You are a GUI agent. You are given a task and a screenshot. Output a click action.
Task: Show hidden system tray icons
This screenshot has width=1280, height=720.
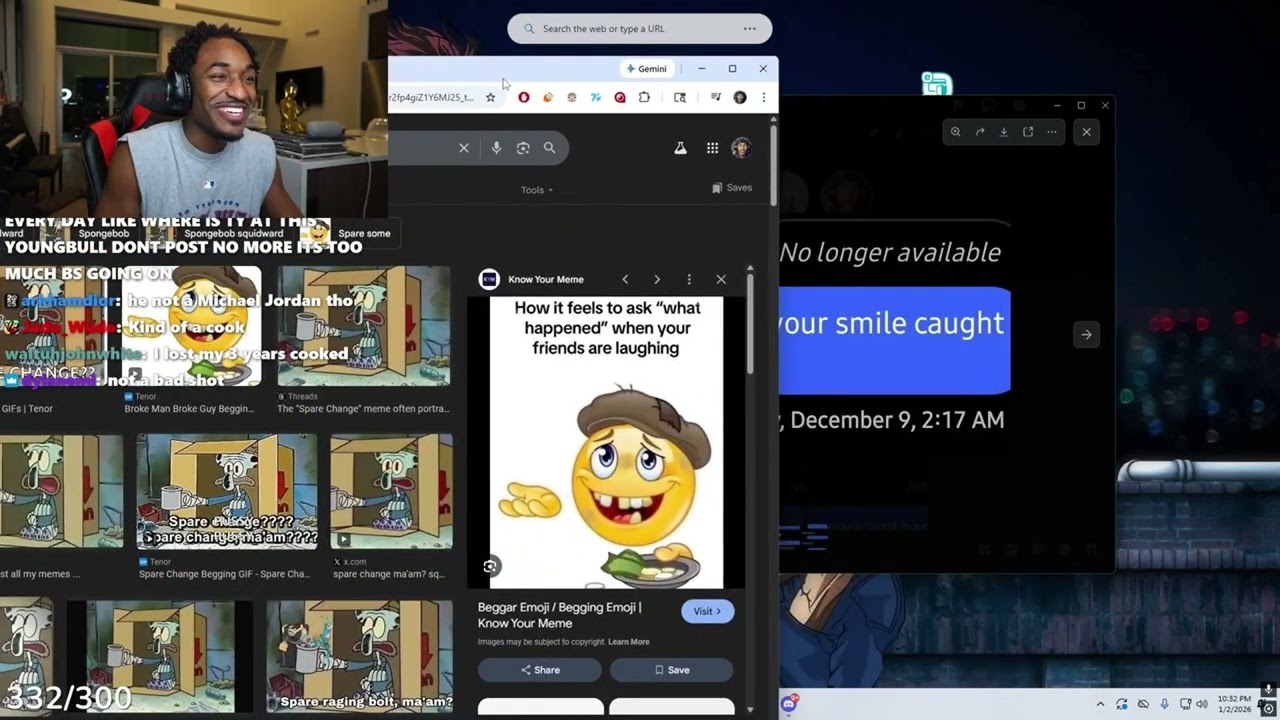click(1100, 704)
